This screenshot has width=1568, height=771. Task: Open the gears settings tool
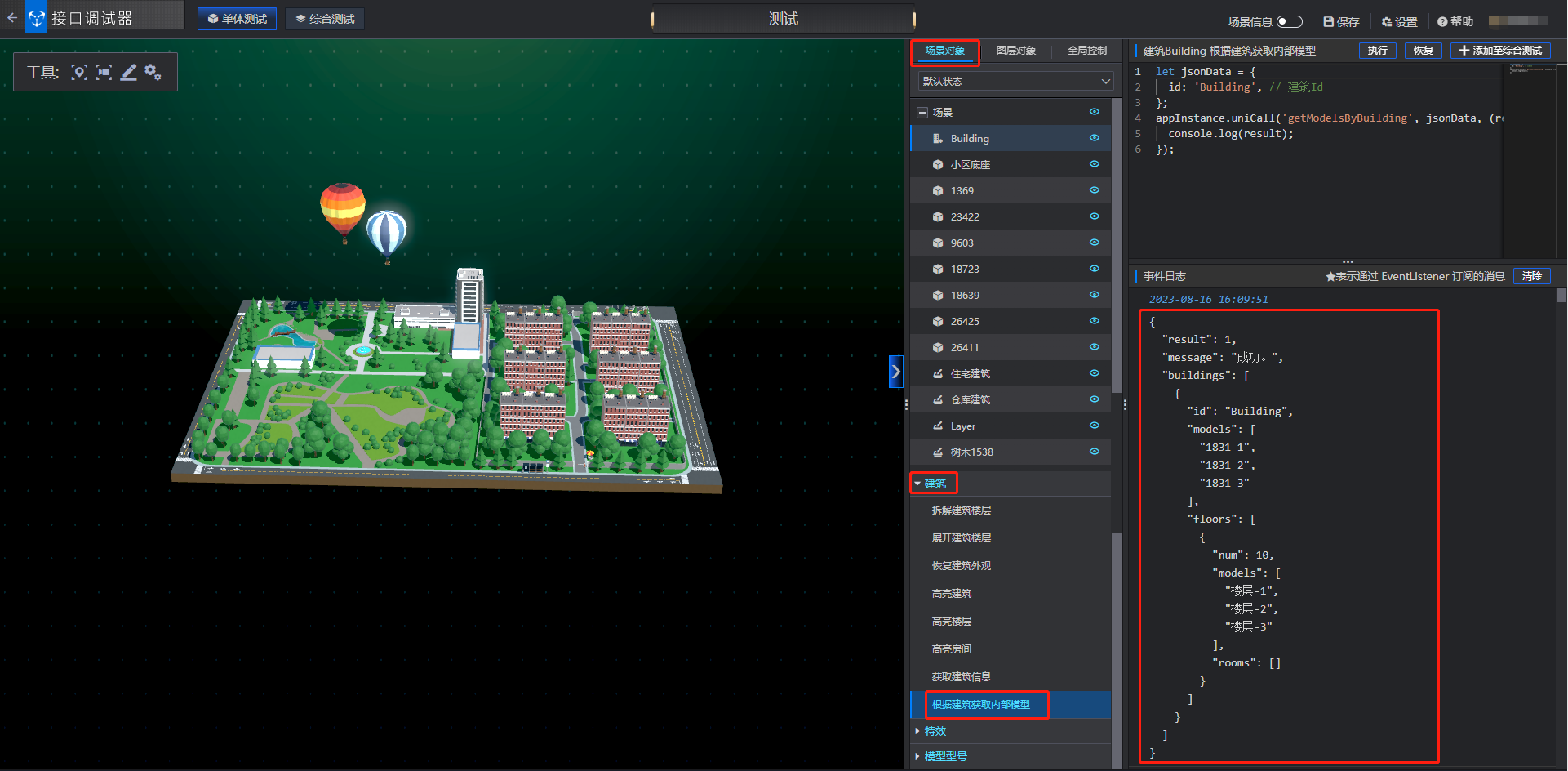tap(153, 73)
